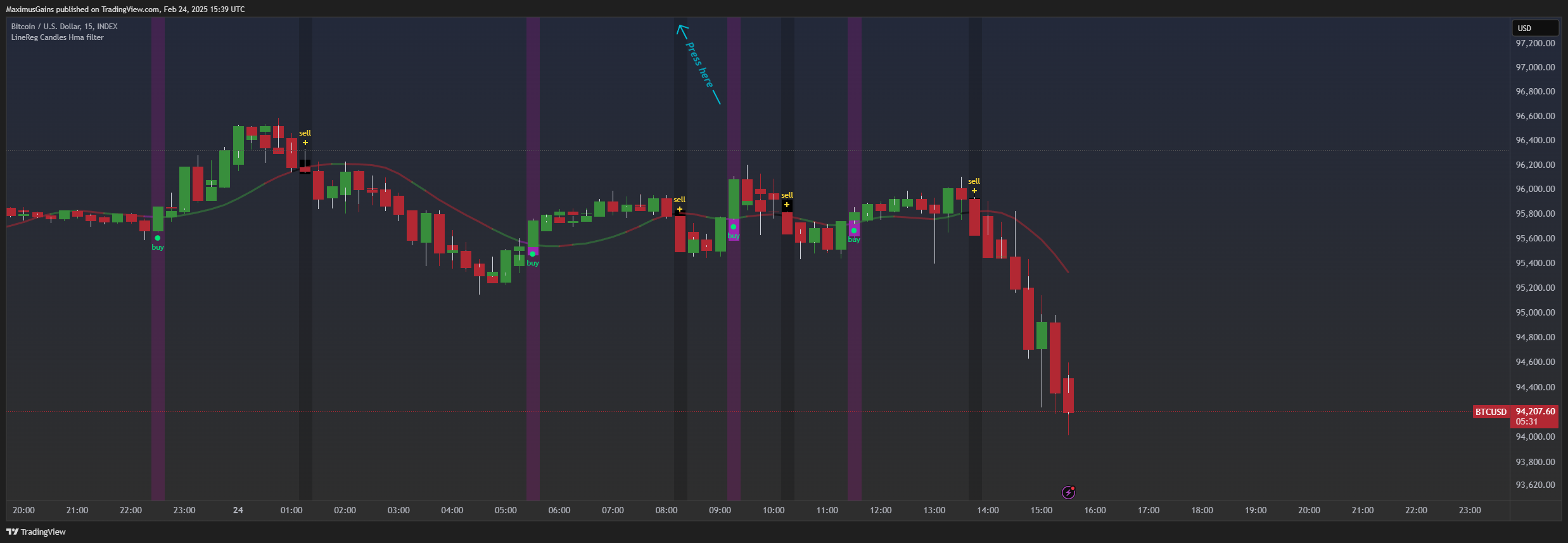The height and width of the screenshot is (543, 1568).
Task: Click the 09:00 time axis label
Action: point(720,510)
